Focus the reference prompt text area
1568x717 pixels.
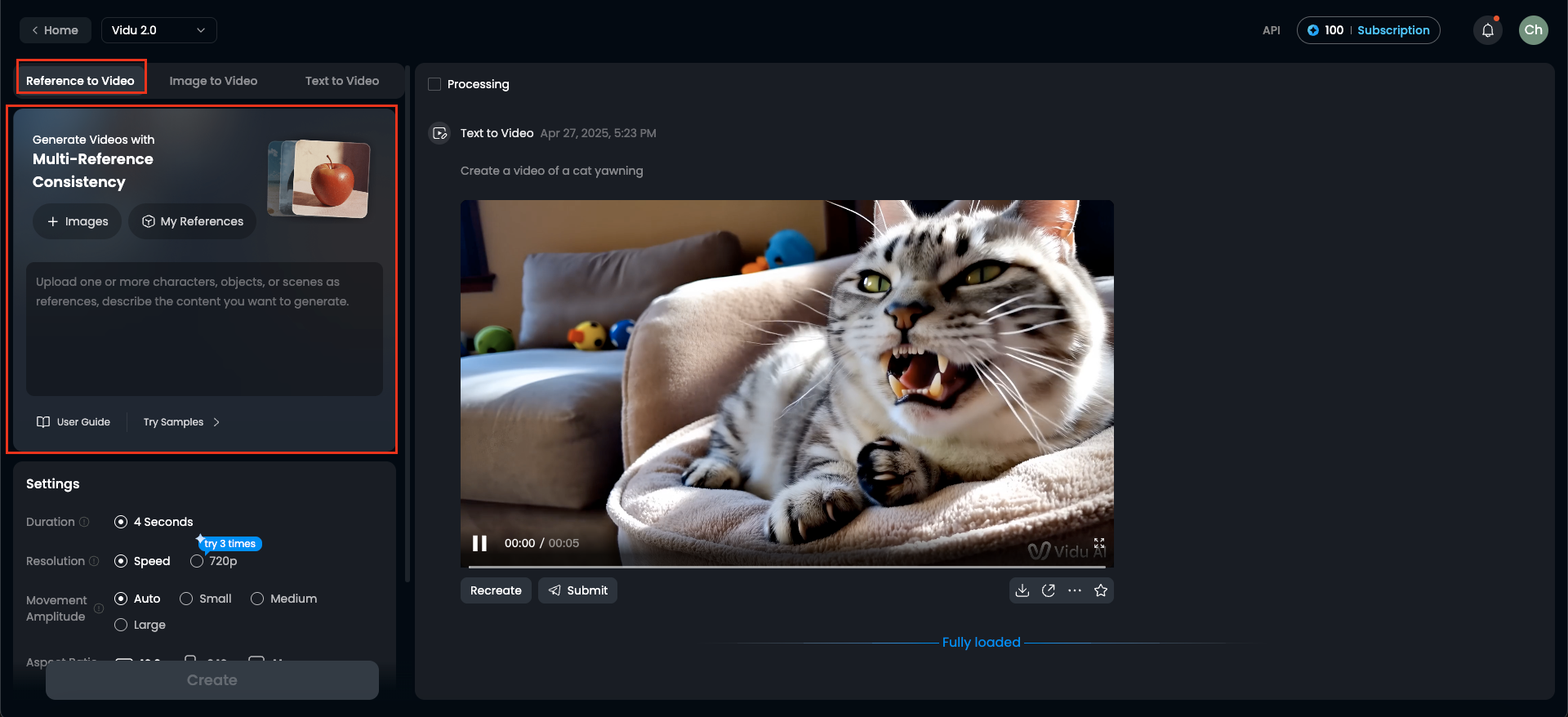(204, 329)
